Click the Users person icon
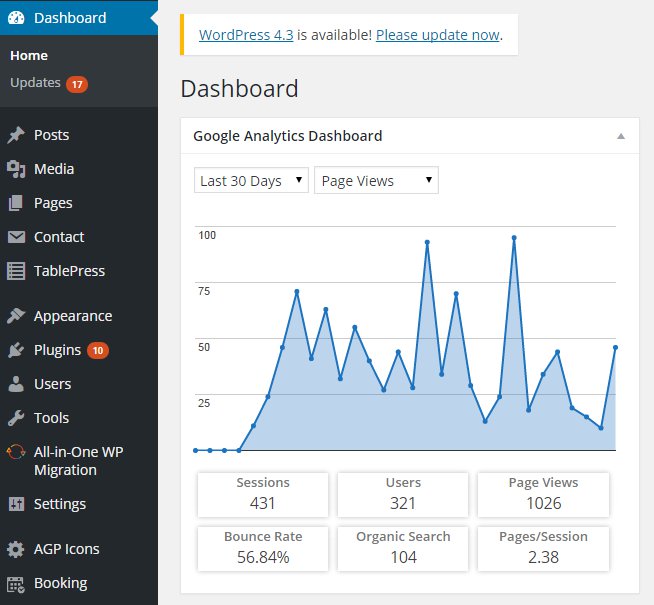Image resolution: width=654 pixels, height=605 pixels. pos(16,384)
